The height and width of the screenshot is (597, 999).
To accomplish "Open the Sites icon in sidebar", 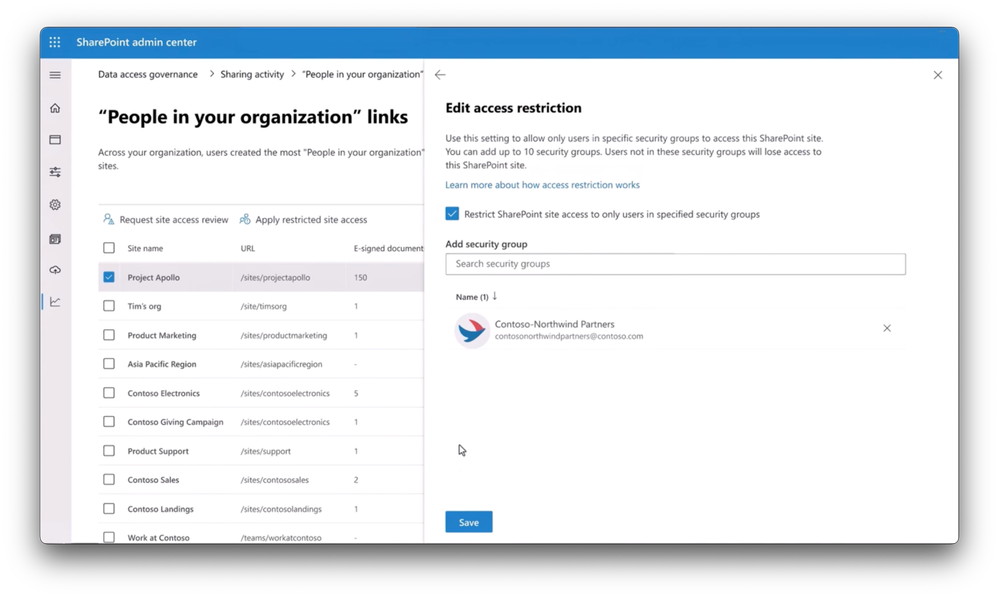I will tap(55, 140).
